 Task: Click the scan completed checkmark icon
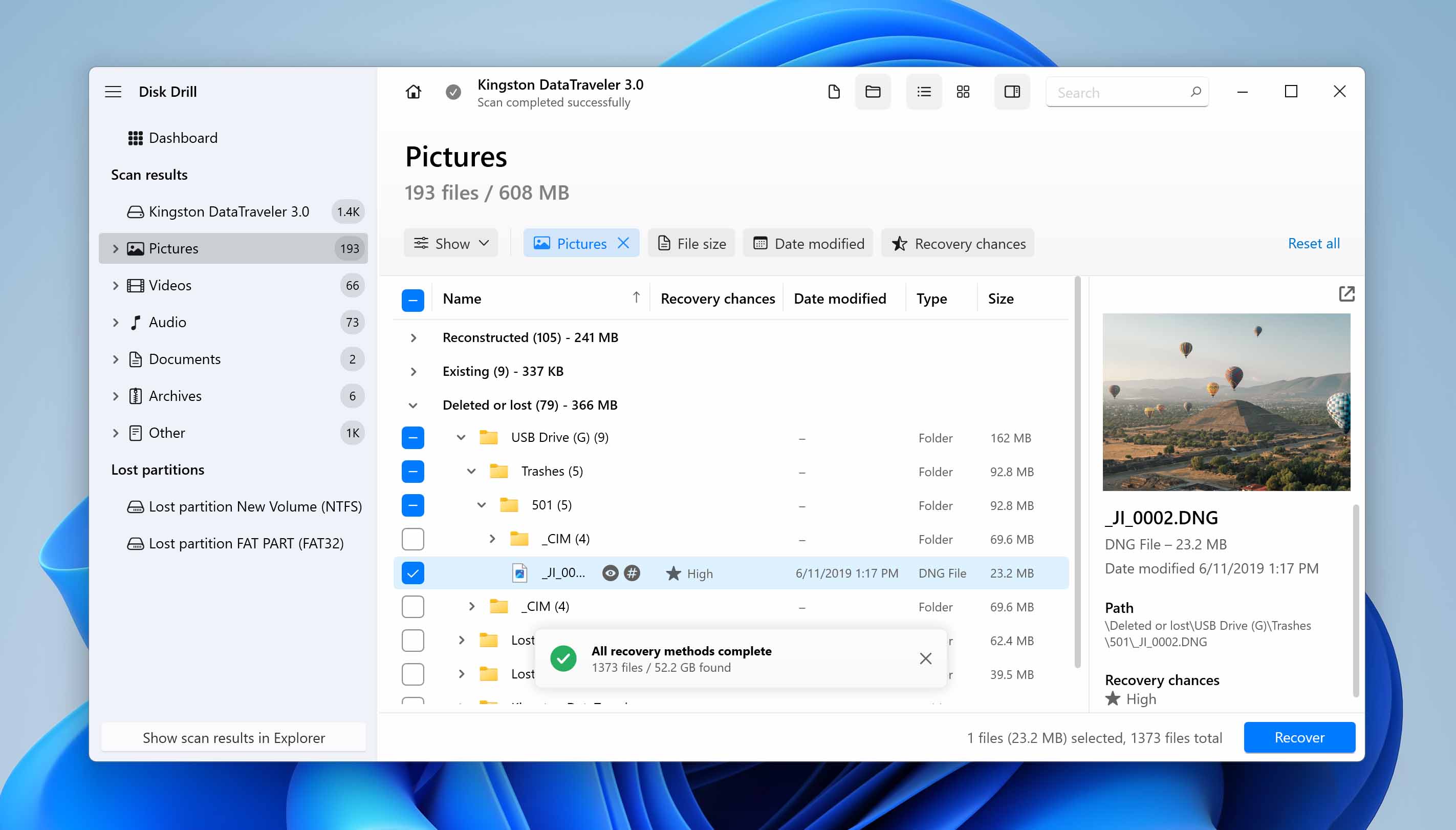pos(453,92)
